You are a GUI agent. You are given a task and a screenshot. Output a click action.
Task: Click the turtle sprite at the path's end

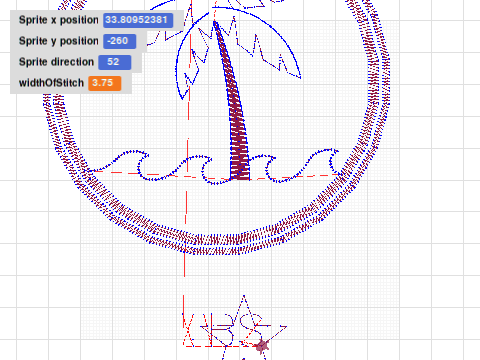pyautogui.click(x=262, y=347)
